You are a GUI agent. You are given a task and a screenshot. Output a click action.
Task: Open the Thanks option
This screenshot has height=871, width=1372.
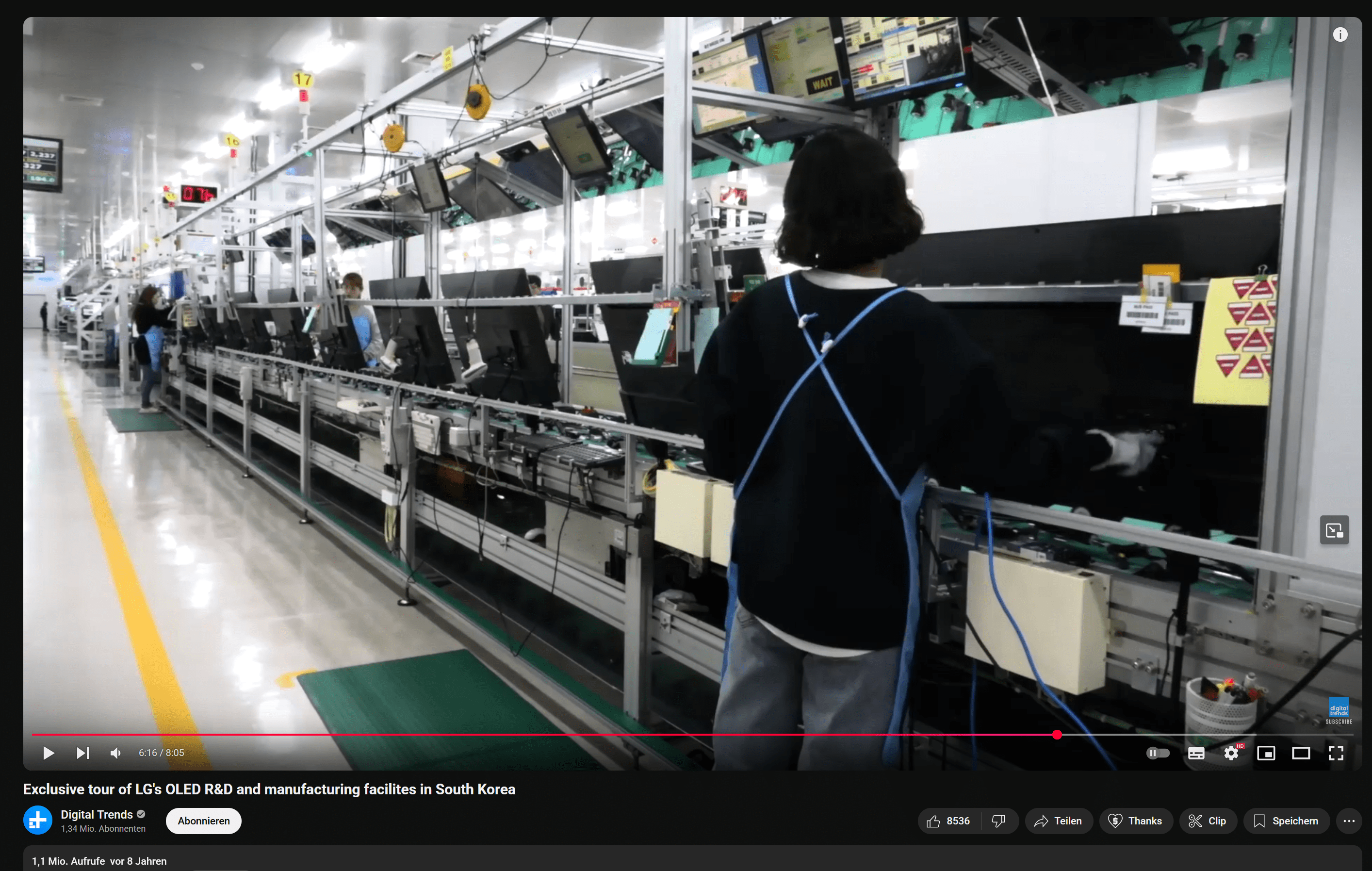click(x=1135, y=821)
